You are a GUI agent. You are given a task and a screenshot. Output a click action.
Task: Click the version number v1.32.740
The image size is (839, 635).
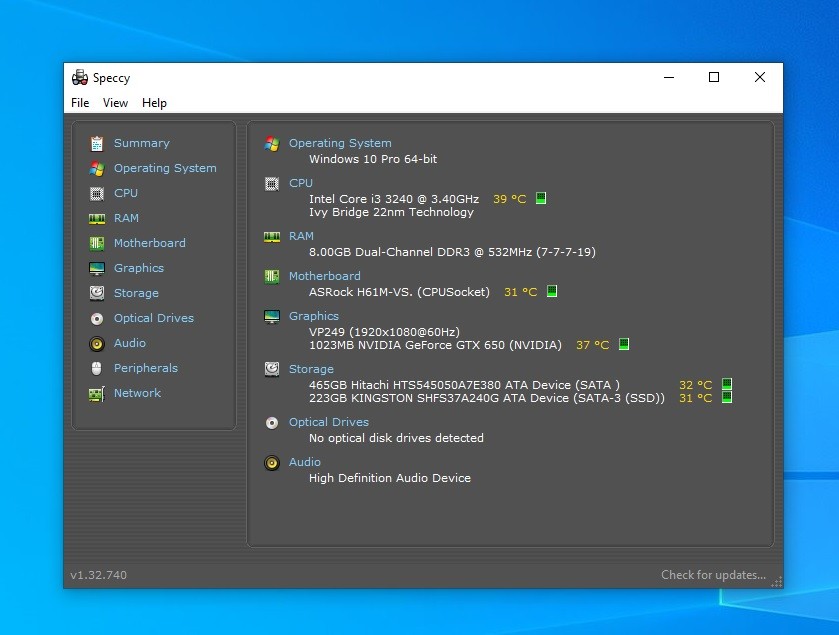(x=98, y=576)
